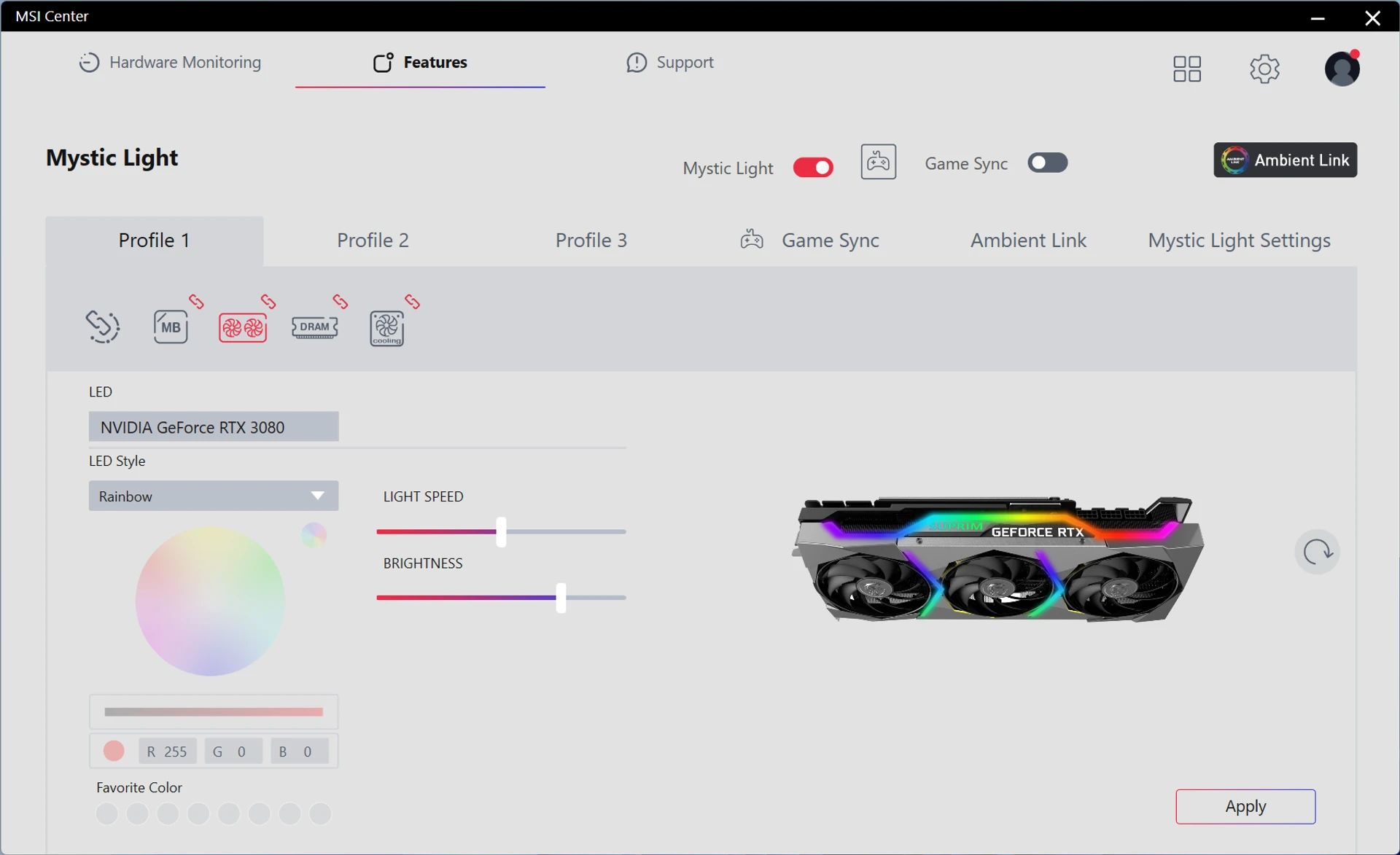Viewport: 1400px width, 855px height.
Task: Expand the LED Style dropdown arrow
Action: pos(317,496)
